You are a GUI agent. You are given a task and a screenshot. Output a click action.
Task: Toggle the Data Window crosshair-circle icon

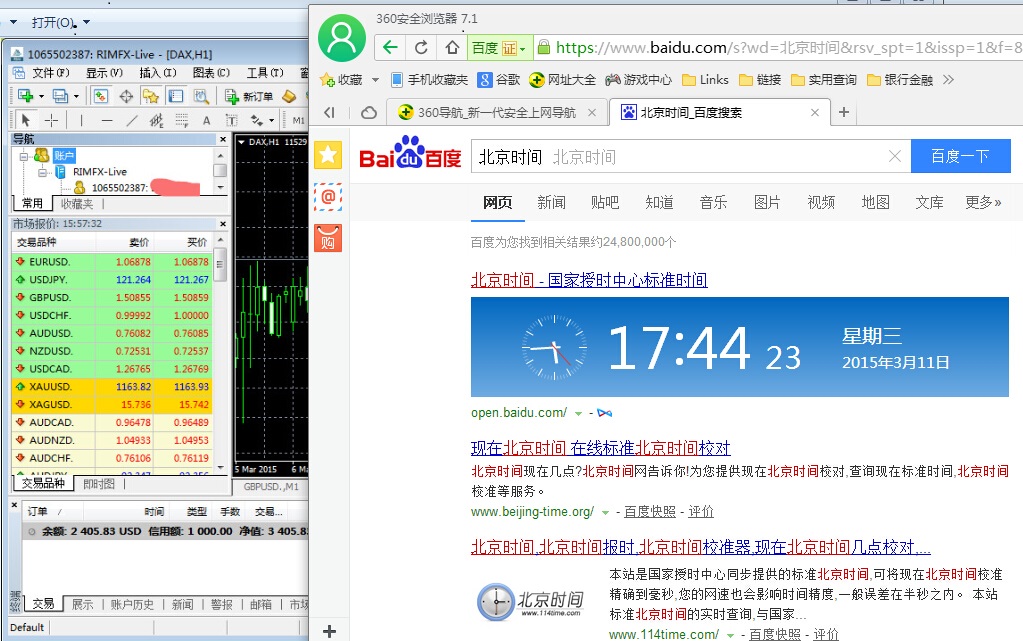click(126, 96)
